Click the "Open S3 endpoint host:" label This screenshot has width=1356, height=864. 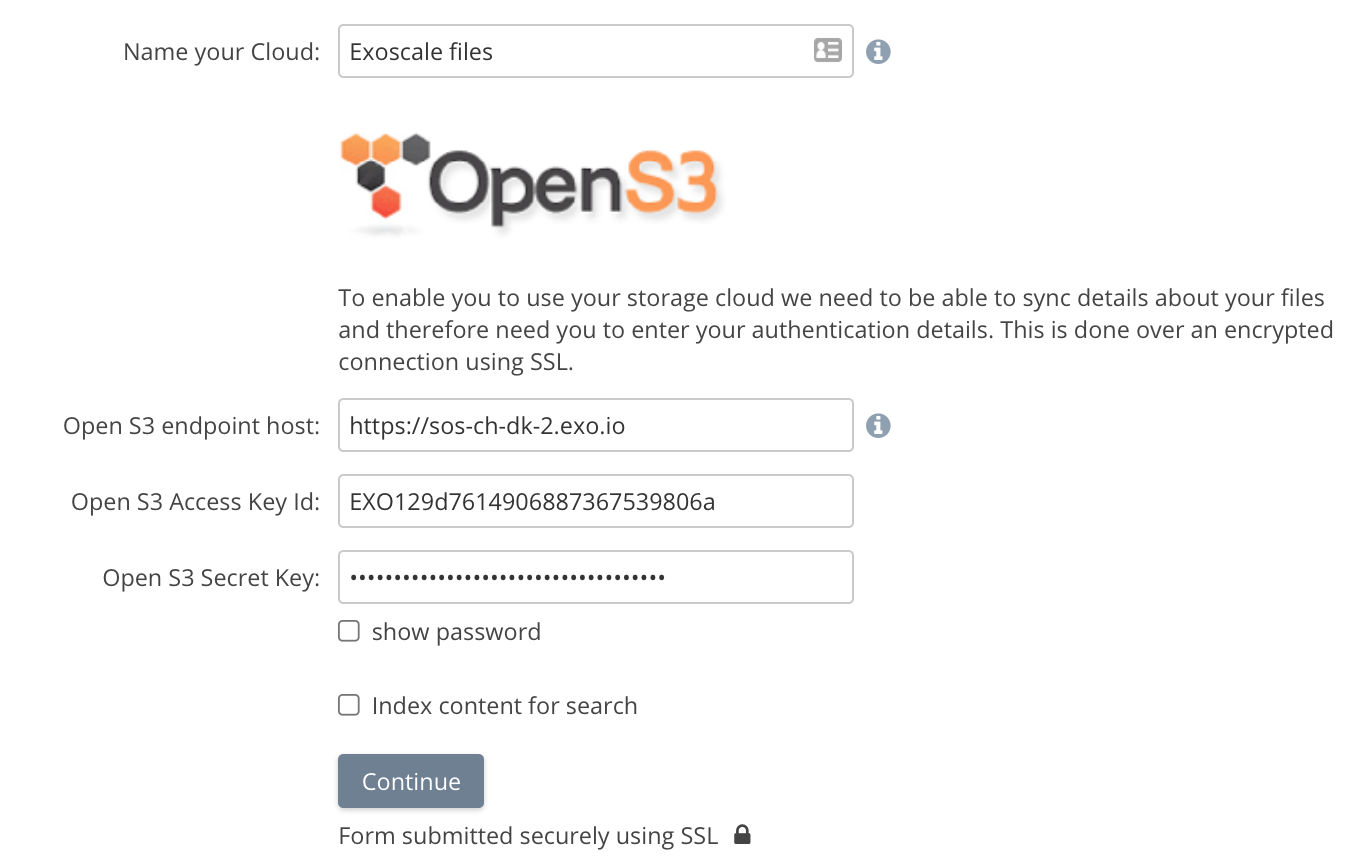(191, 426)
